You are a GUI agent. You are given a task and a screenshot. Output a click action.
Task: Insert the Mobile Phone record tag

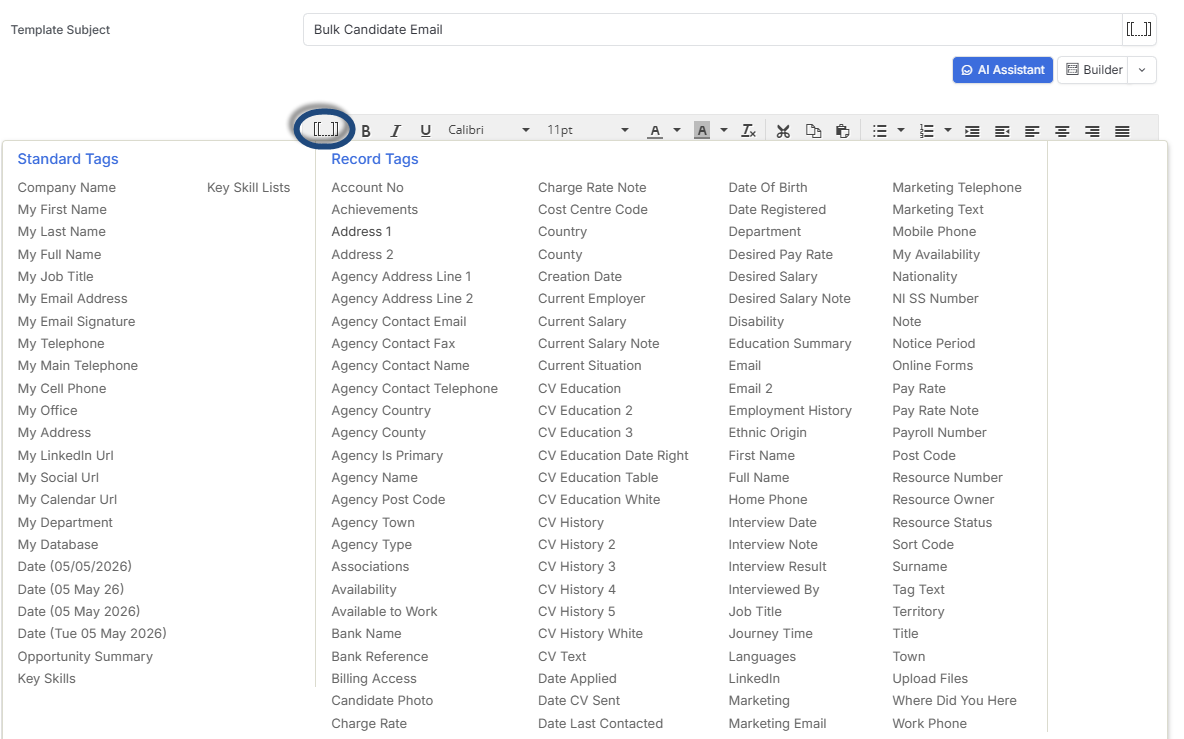[x=934, y=232]
